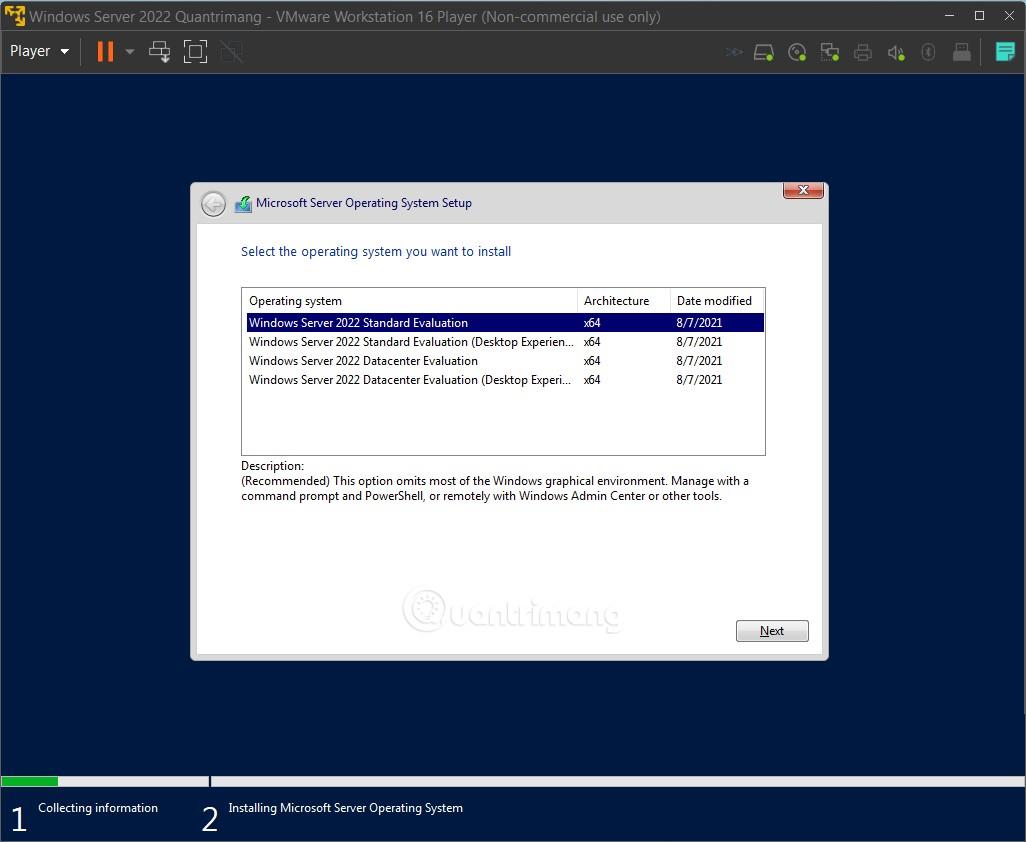Pause the virtual machine with the orange icon

(x=105, y=51)
